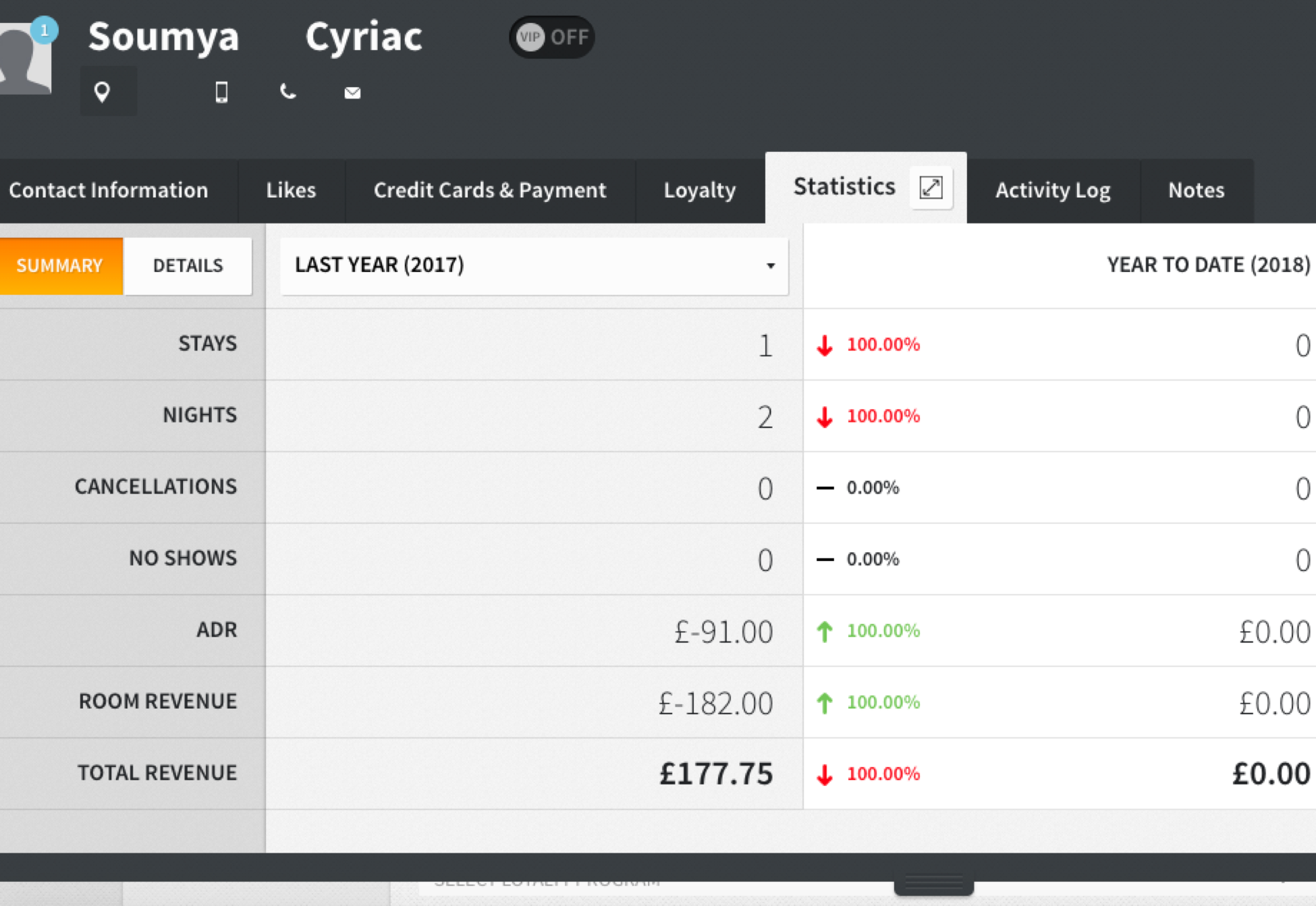Expand the Statistics panel with the popout icon
Screen dimensions: 1316x906
[931, 187]
